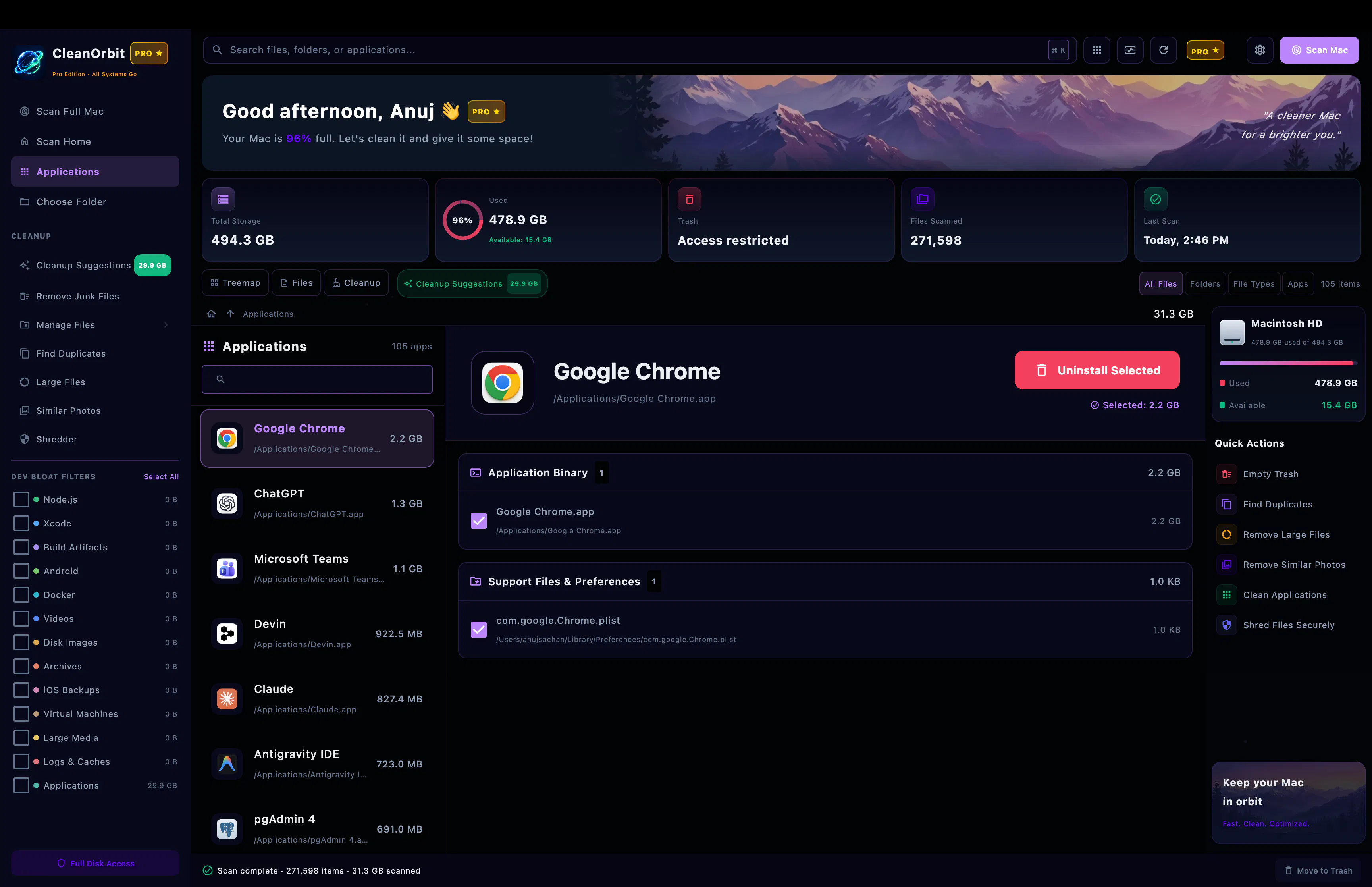This screenshot has width=1372, height=887.
Task: Open the Cleanup tab
Action: click(356, 283)
